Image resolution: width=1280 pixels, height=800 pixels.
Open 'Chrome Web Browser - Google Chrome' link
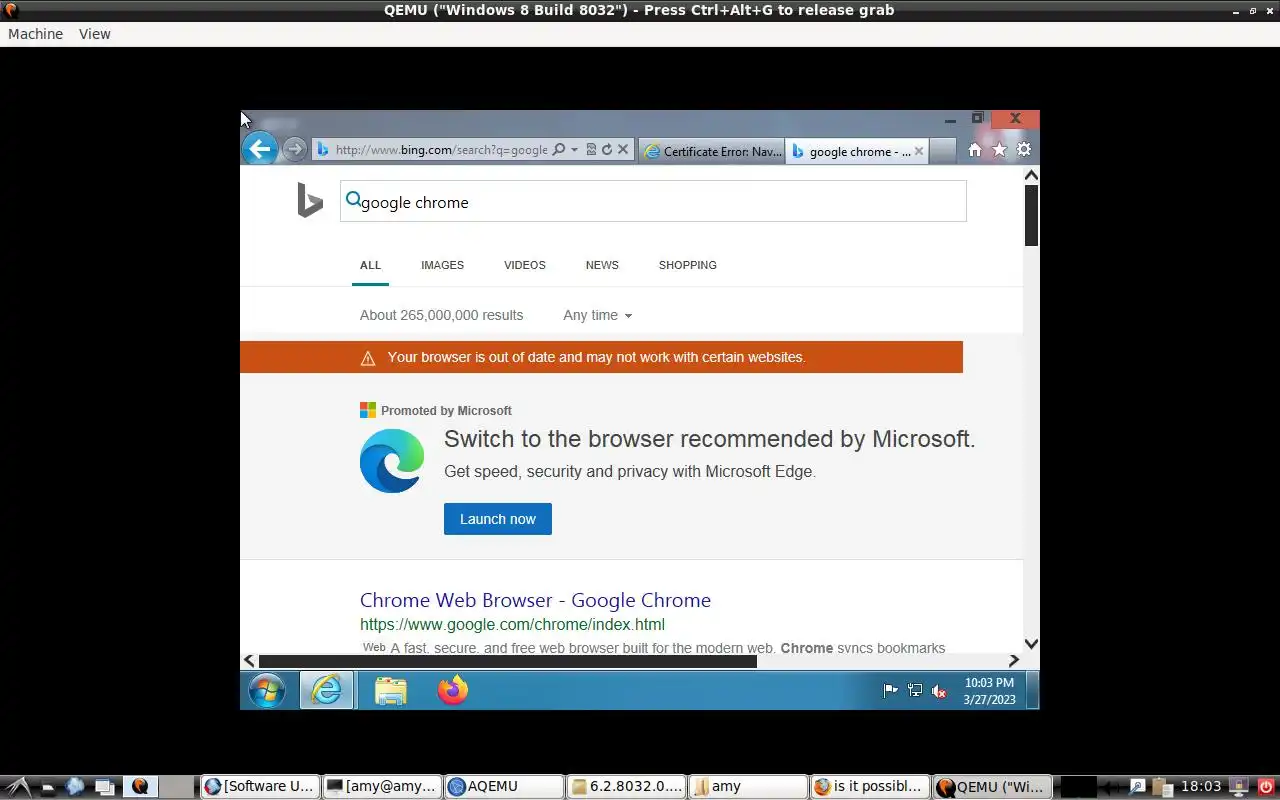pos(535,600)
